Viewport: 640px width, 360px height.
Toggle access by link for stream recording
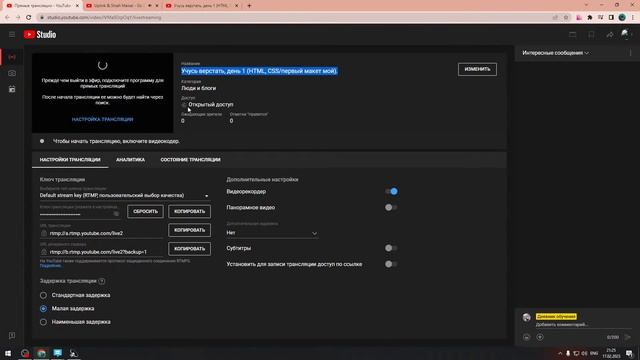click(391, 264)
